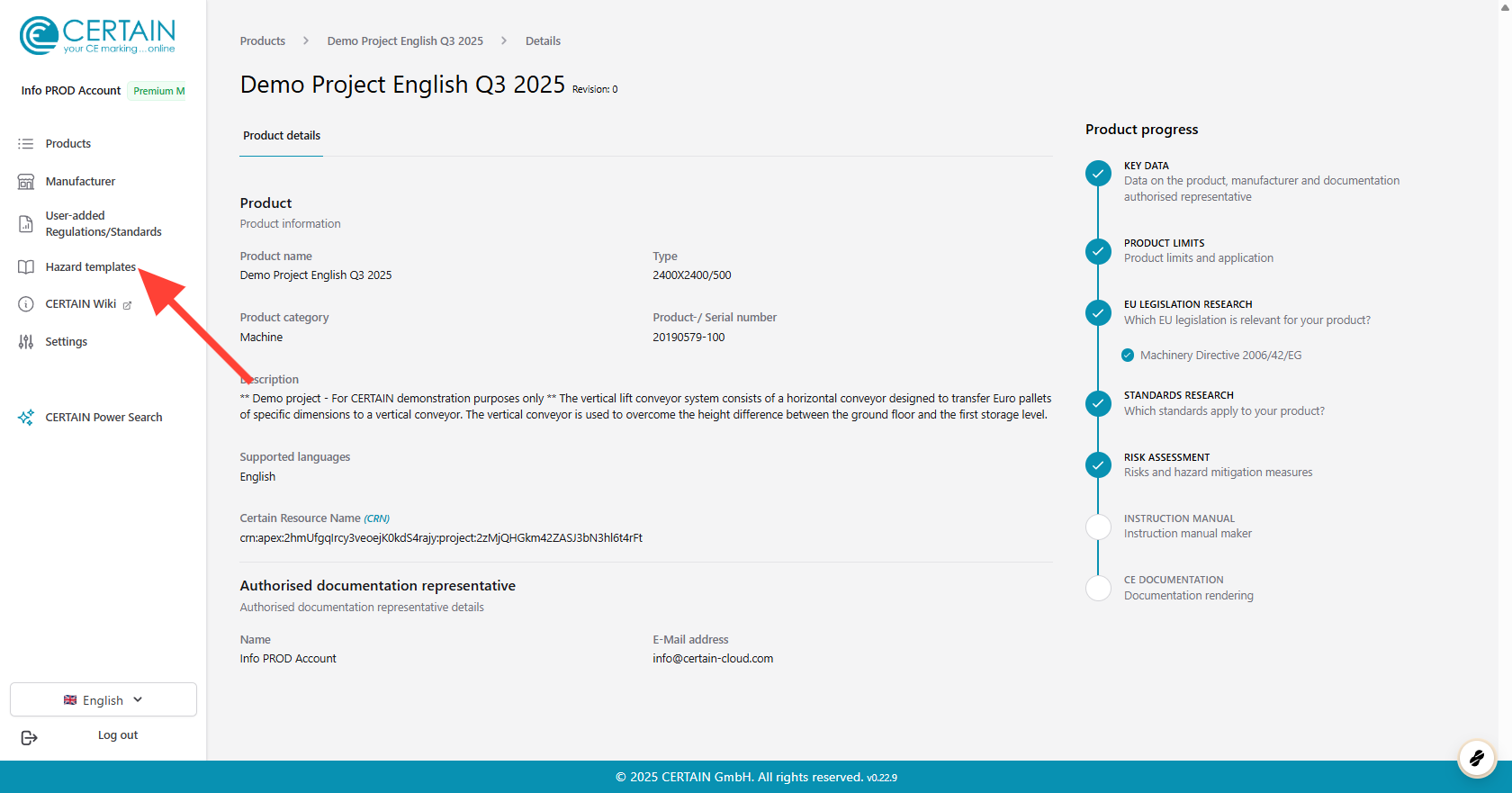The width and height of the screenshot is (1512, 793).
Task: Open CE DOCUMENTATION progress step
Action: (x=1188, y=588)
